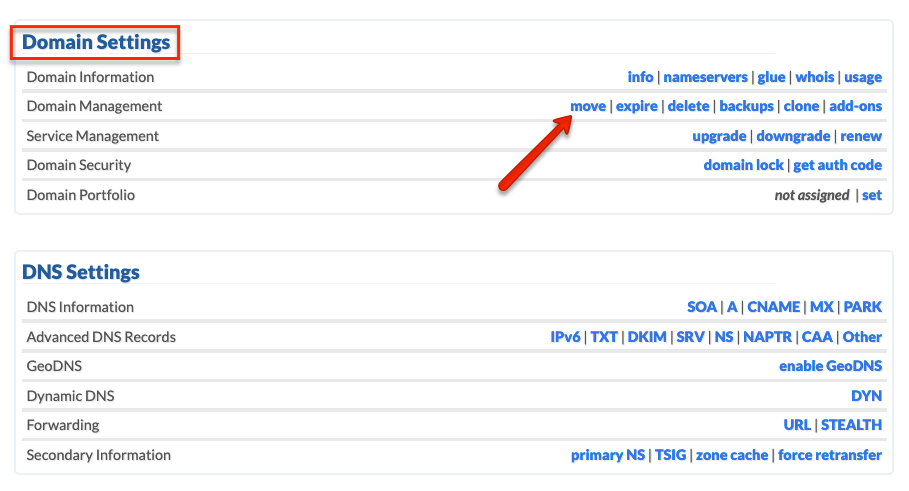Open CAA records link
Screen dimensions: 909x491
(817, 337)
